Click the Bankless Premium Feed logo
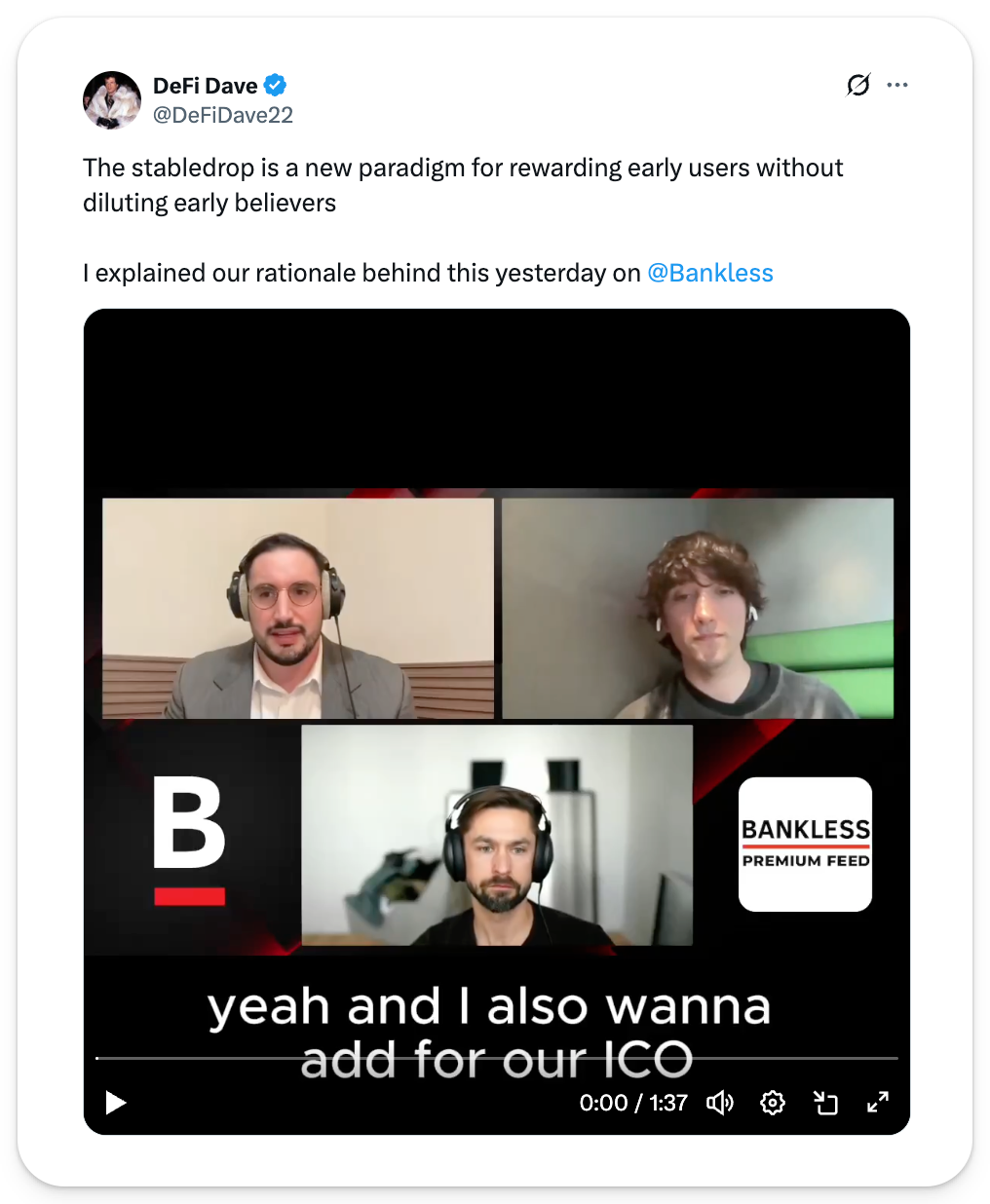Image resolution: width=990 pixels, height=1204 pixels. 805,845
